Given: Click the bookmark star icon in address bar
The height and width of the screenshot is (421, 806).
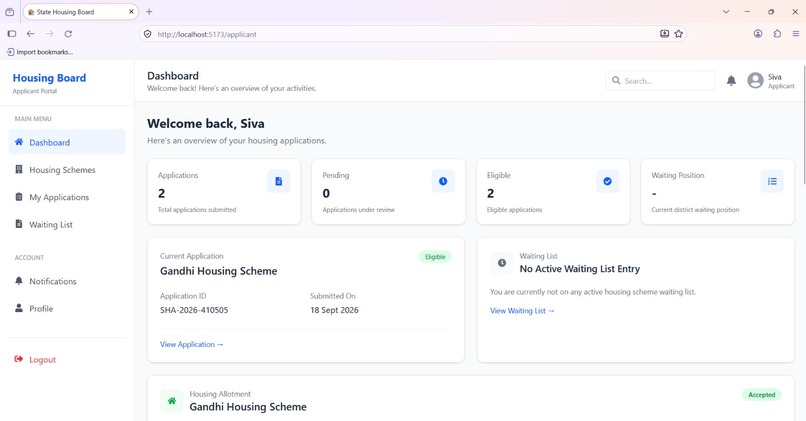Looking at the screenshot, I should [x=679, y=34].
